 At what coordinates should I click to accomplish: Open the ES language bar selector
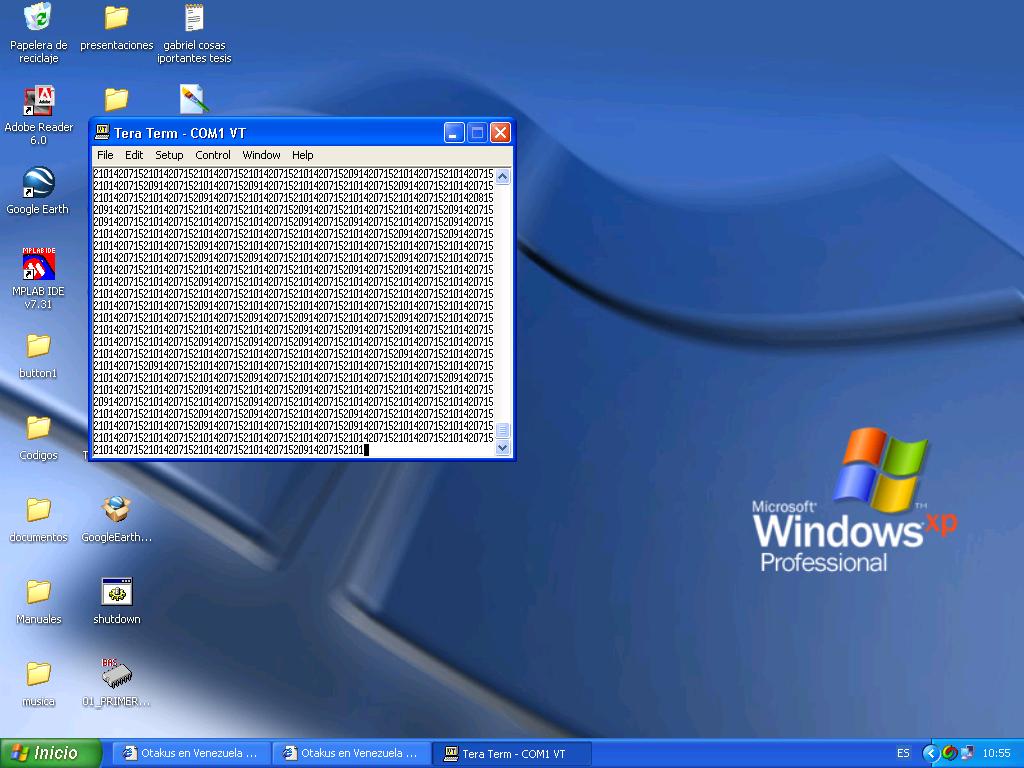[903, 753]
